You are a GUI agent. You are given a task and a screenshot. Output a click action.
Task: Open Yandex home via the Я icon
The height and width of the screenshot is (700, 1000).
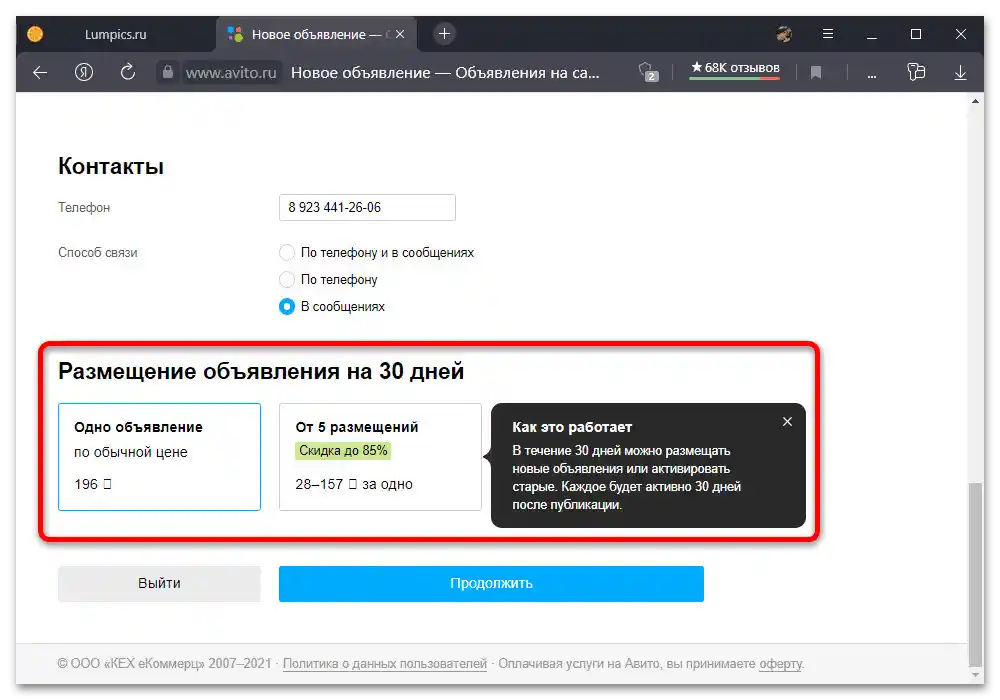click(84, 72)
